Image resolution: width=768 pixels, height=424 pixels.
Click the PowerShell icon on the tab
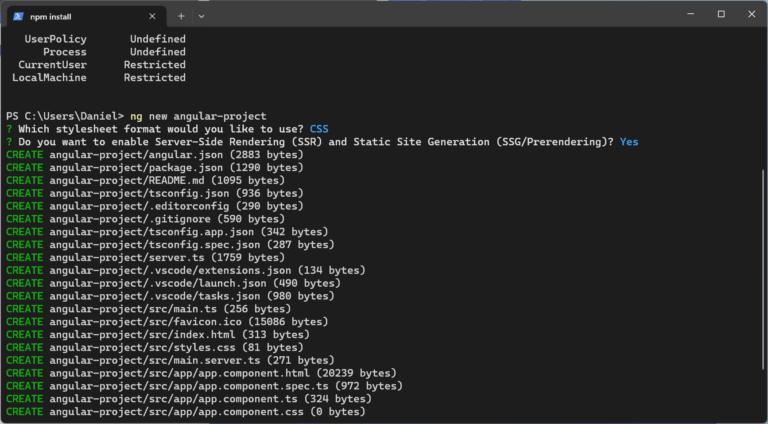[18, 16]
